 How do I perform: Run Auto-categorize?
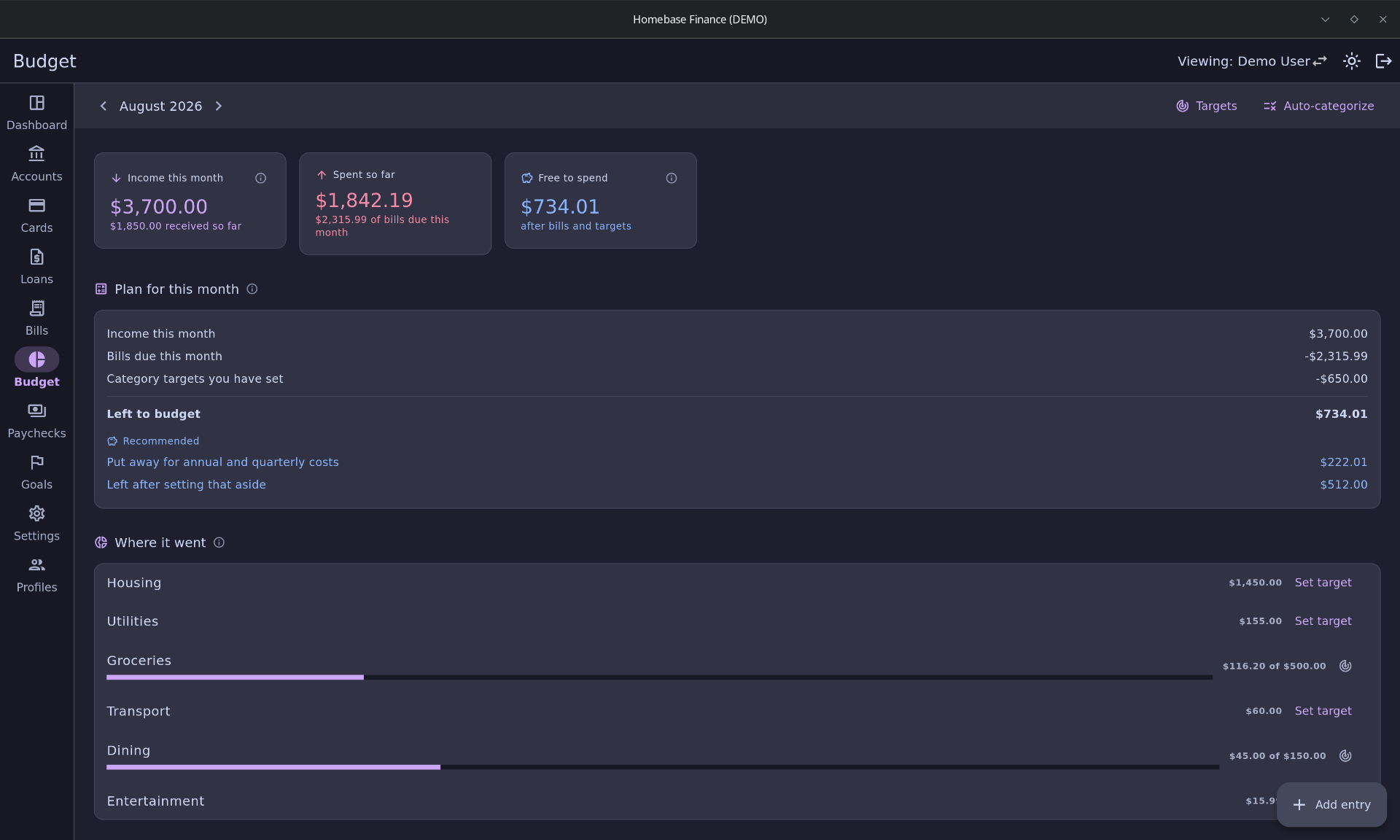pos(1318,106)
